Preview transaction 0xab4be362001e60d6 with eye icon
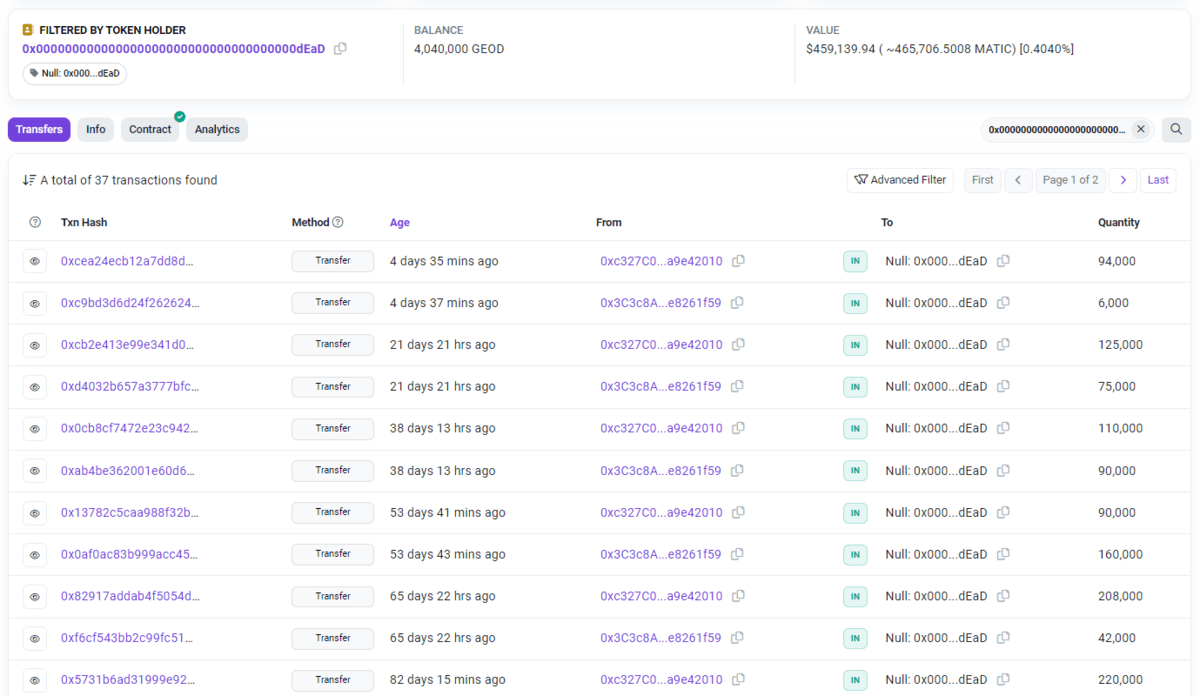 tap(35, 471)
